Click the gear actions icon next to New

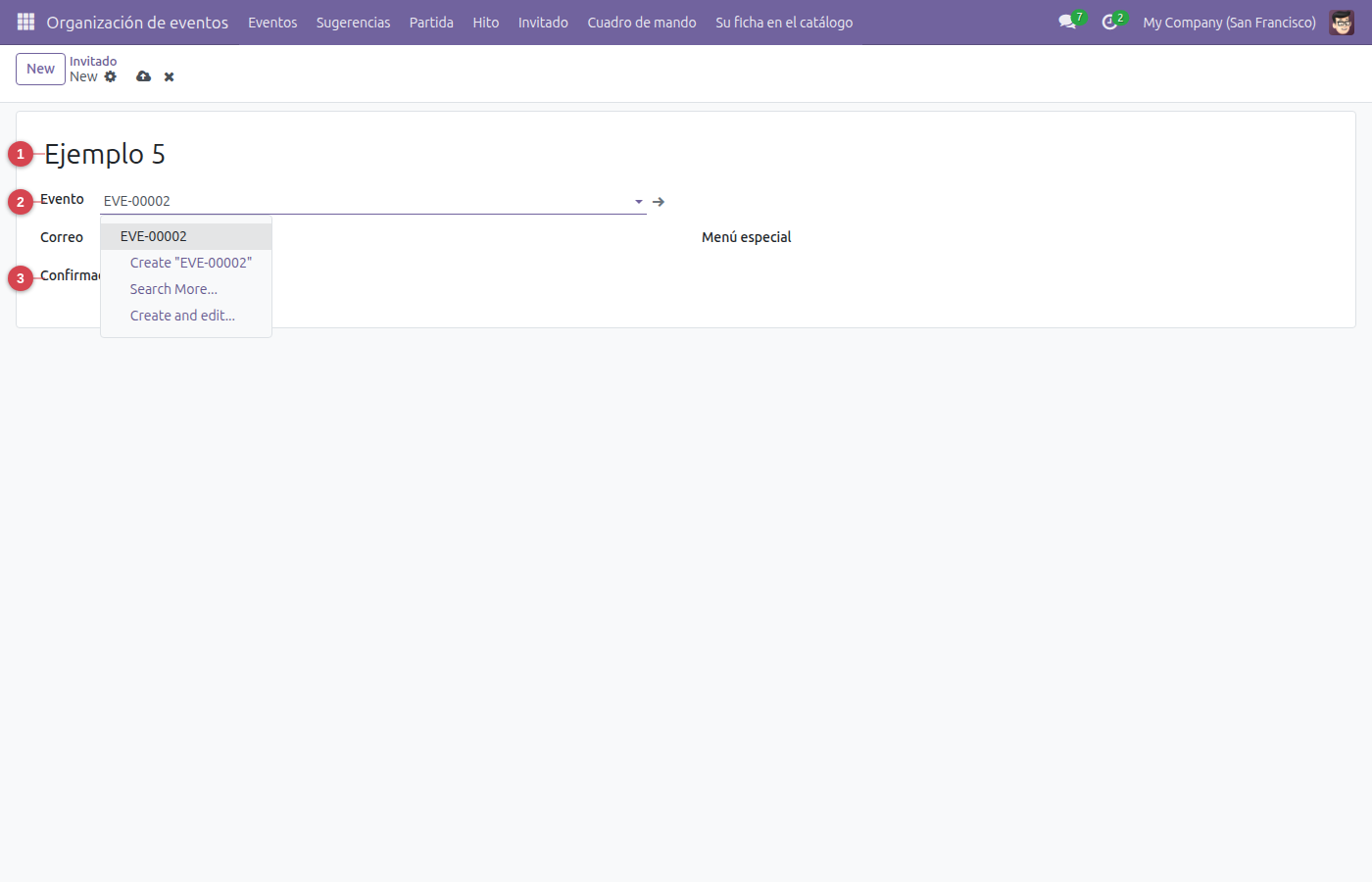click(x=111, y=76)
